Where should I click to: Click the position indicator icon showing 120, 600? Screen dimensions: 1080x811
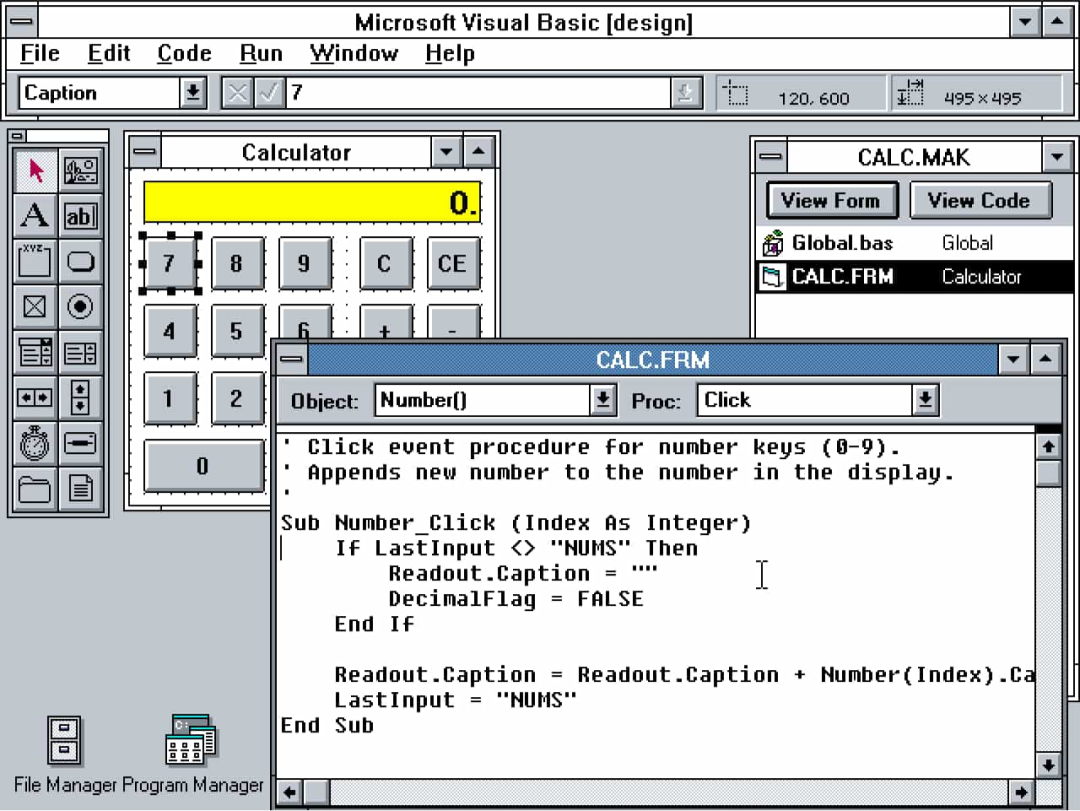click(735, 92)
